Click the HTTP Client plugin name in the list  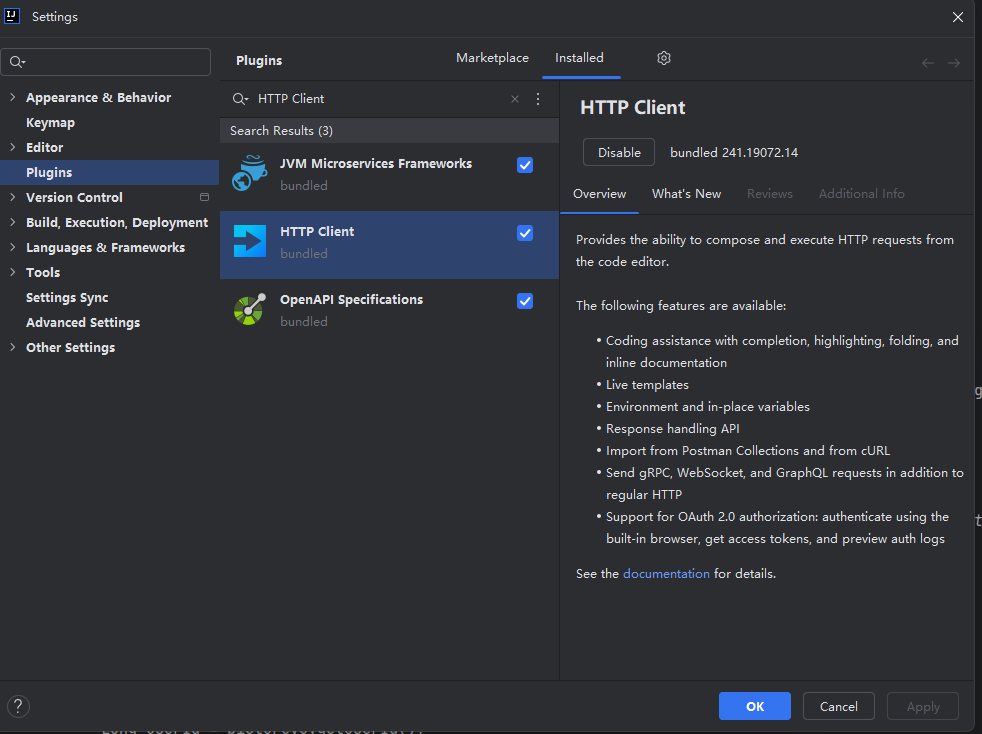[x=317, y=231]
